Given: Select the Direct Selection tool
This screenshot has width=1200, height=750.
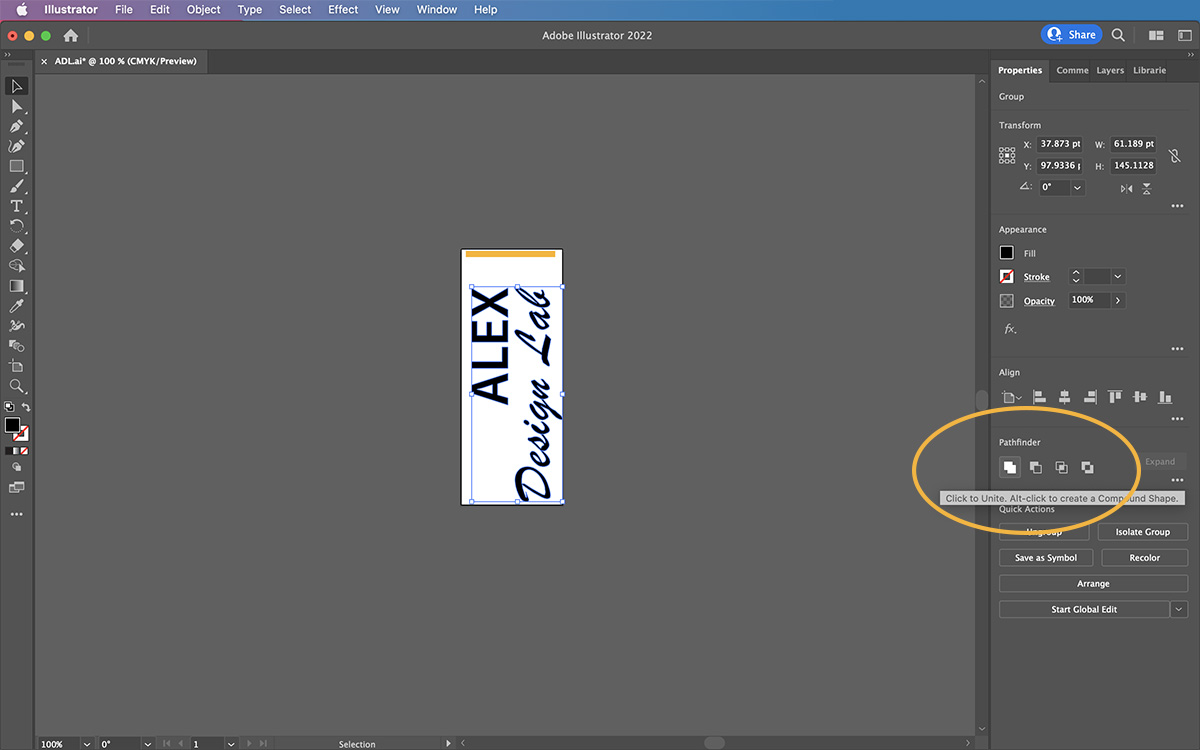Looking at the screenshot, I should 16,106.
